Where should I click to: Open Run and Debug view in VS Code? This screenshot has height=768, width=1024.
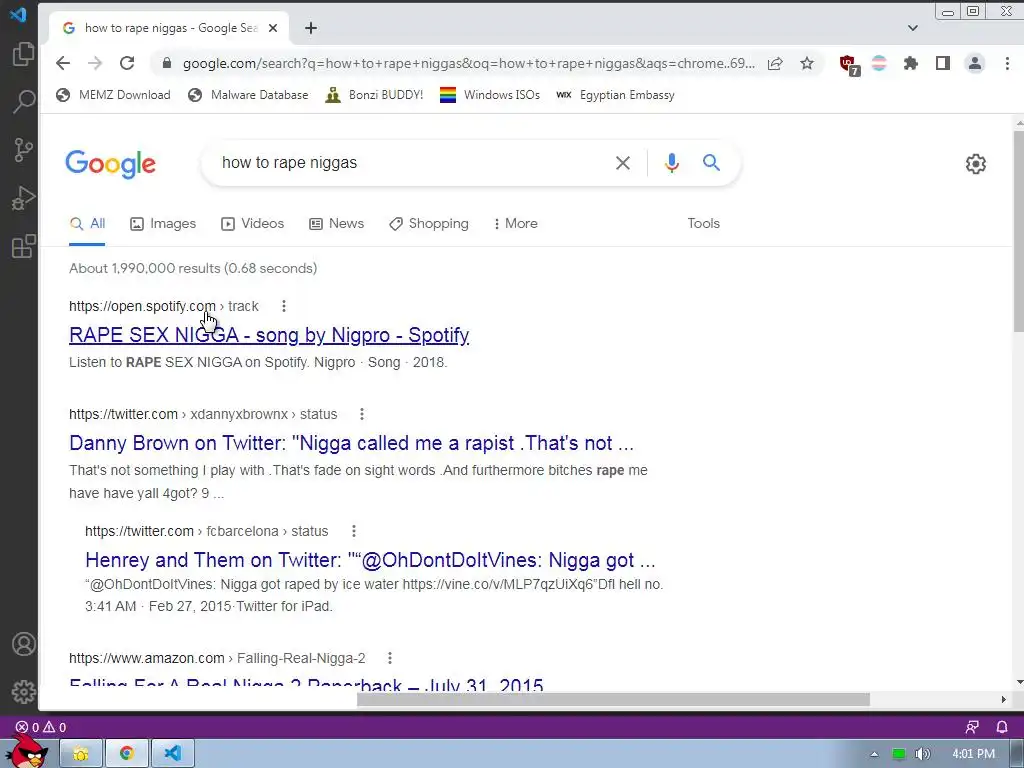click(24, 198)
